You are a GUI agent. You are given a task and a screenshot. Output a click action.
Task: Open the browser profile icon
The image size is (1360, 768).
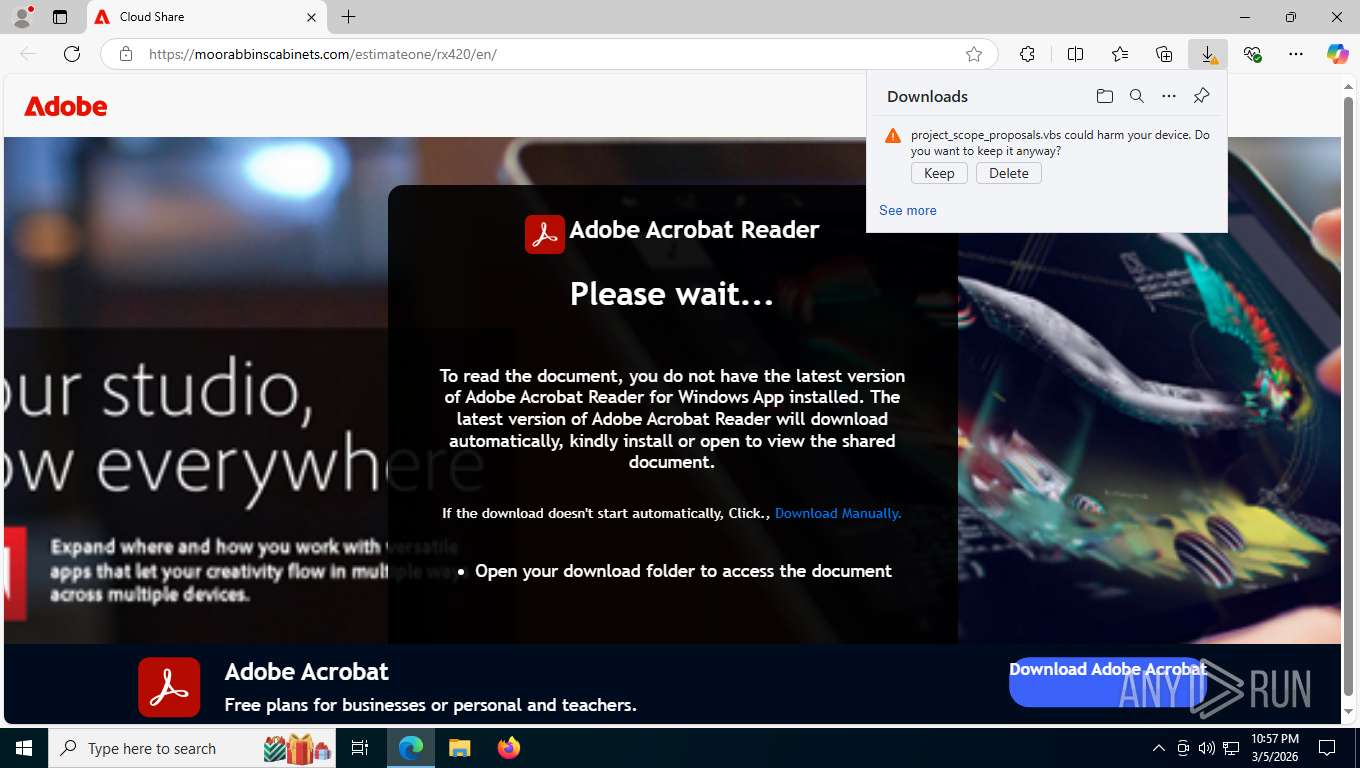click(x=21, y=17)
